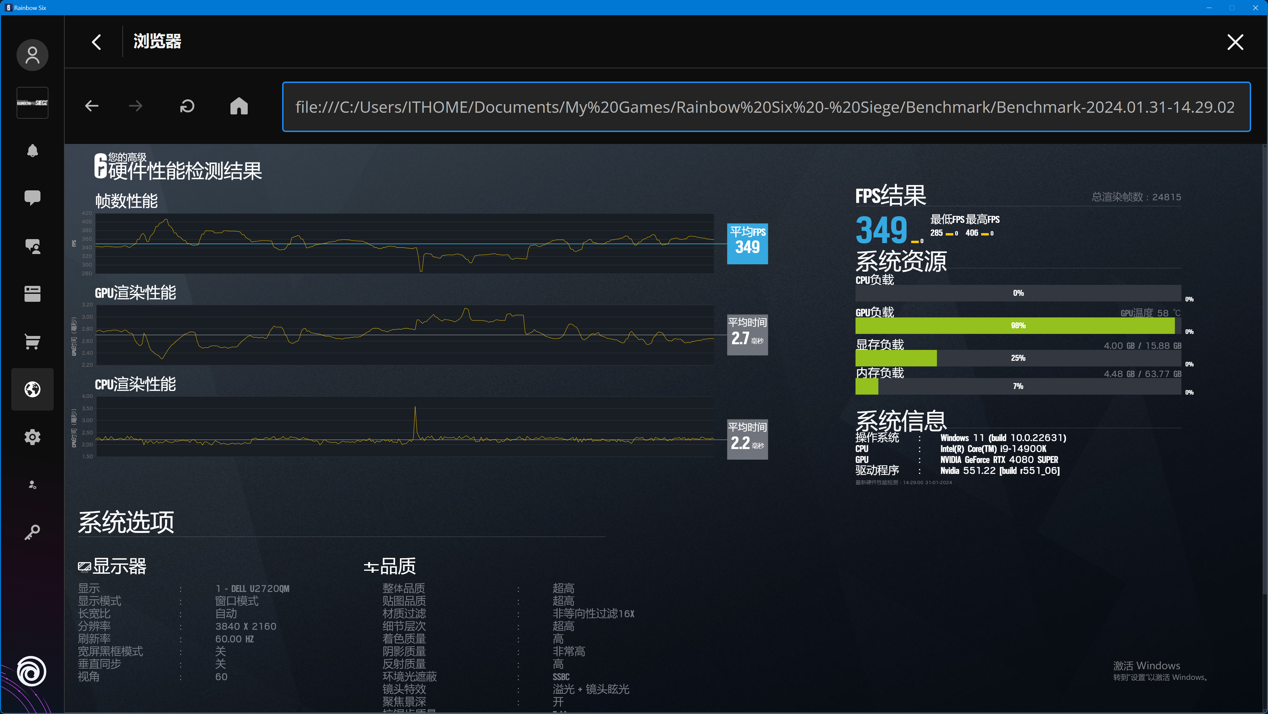Click the Nvidia 551.22 driver text
Screen dimensions: 1268x714
[x=1000, y=471]
